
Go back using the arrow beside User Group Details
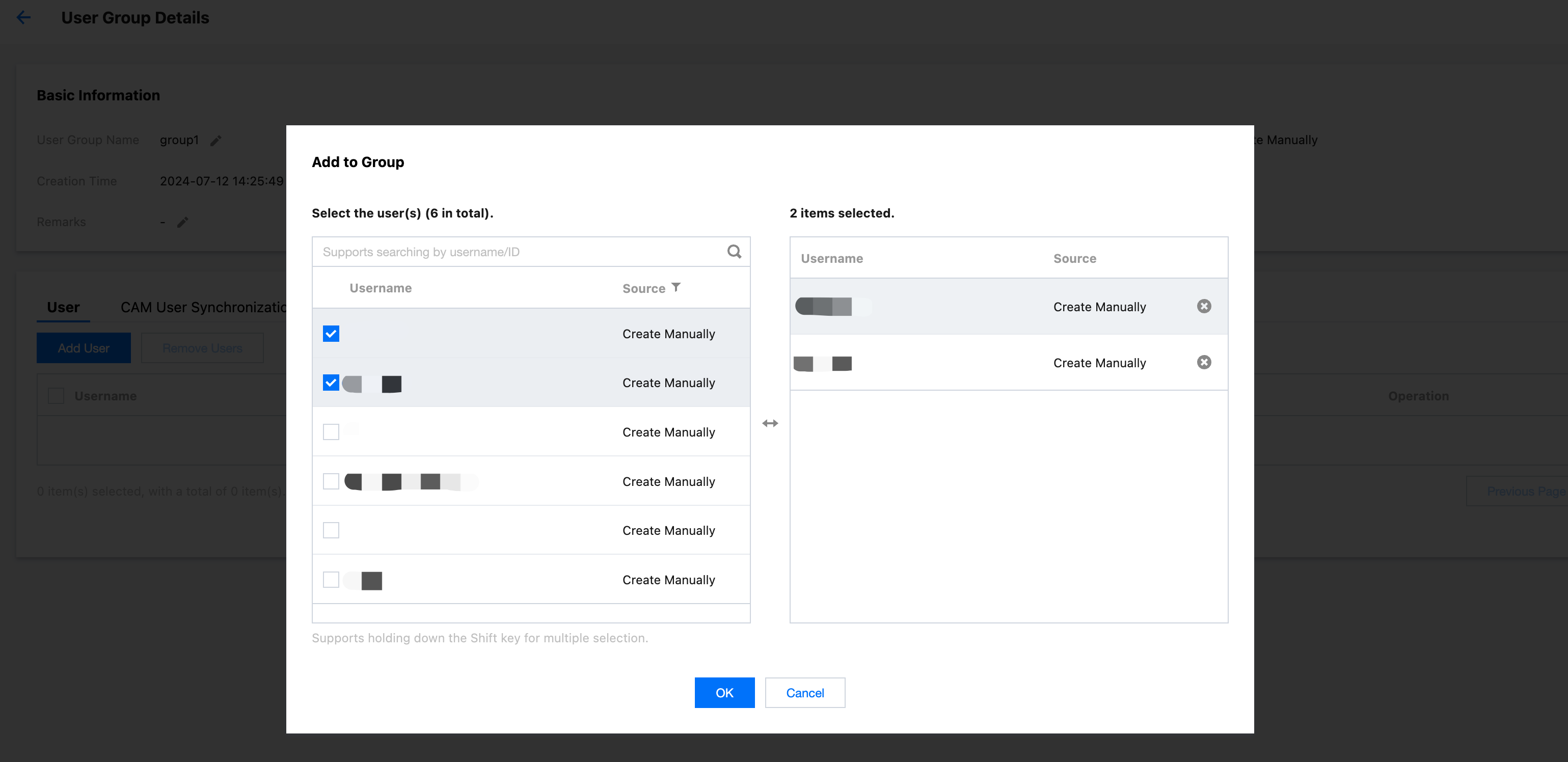coord(23,18)
